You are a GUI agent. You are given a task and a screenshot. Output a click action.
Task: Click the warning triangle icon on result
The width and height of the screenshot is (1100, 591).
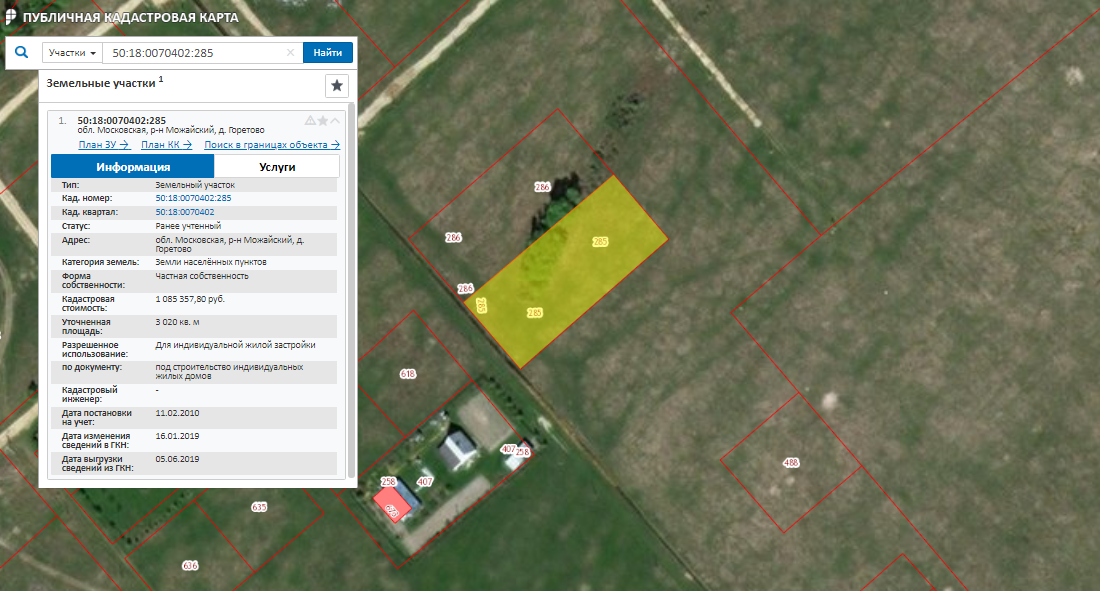tap(310, 121)
